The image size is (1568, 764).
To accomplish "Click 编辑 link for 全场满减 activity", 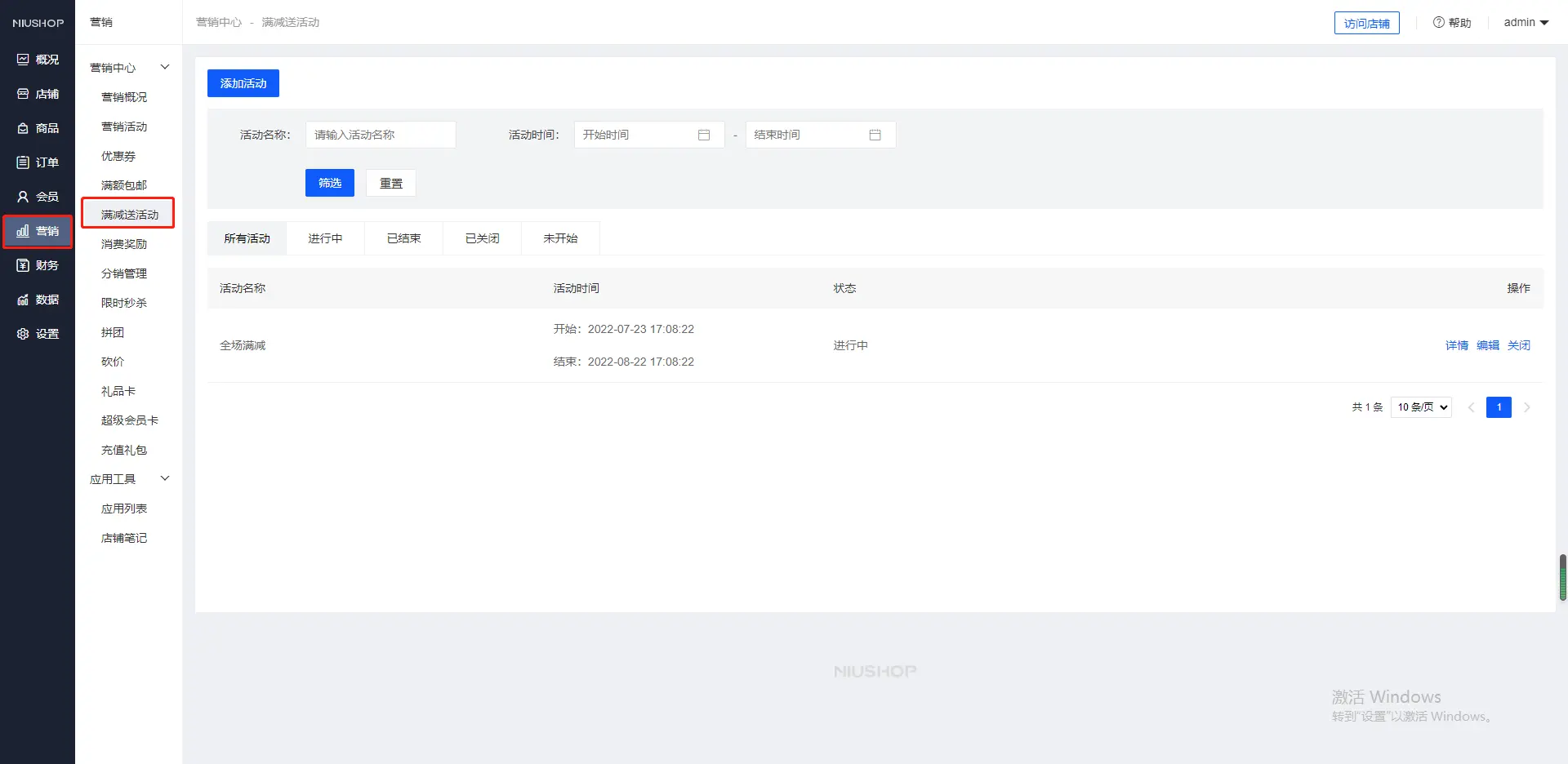I will tap(1487, 345).
